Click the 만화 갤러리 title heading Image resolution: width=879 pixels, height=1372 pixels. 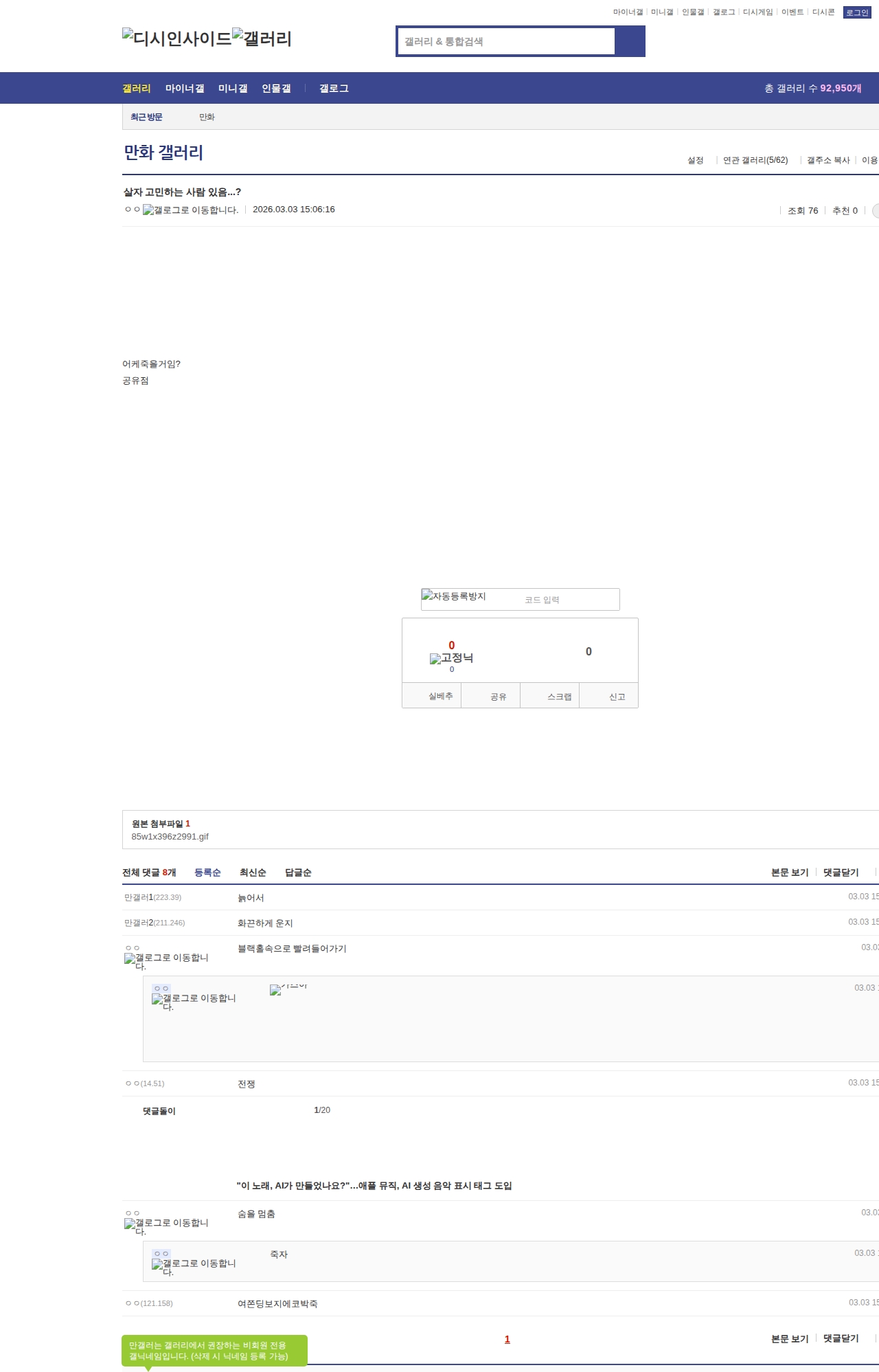(x=163, y=153)
